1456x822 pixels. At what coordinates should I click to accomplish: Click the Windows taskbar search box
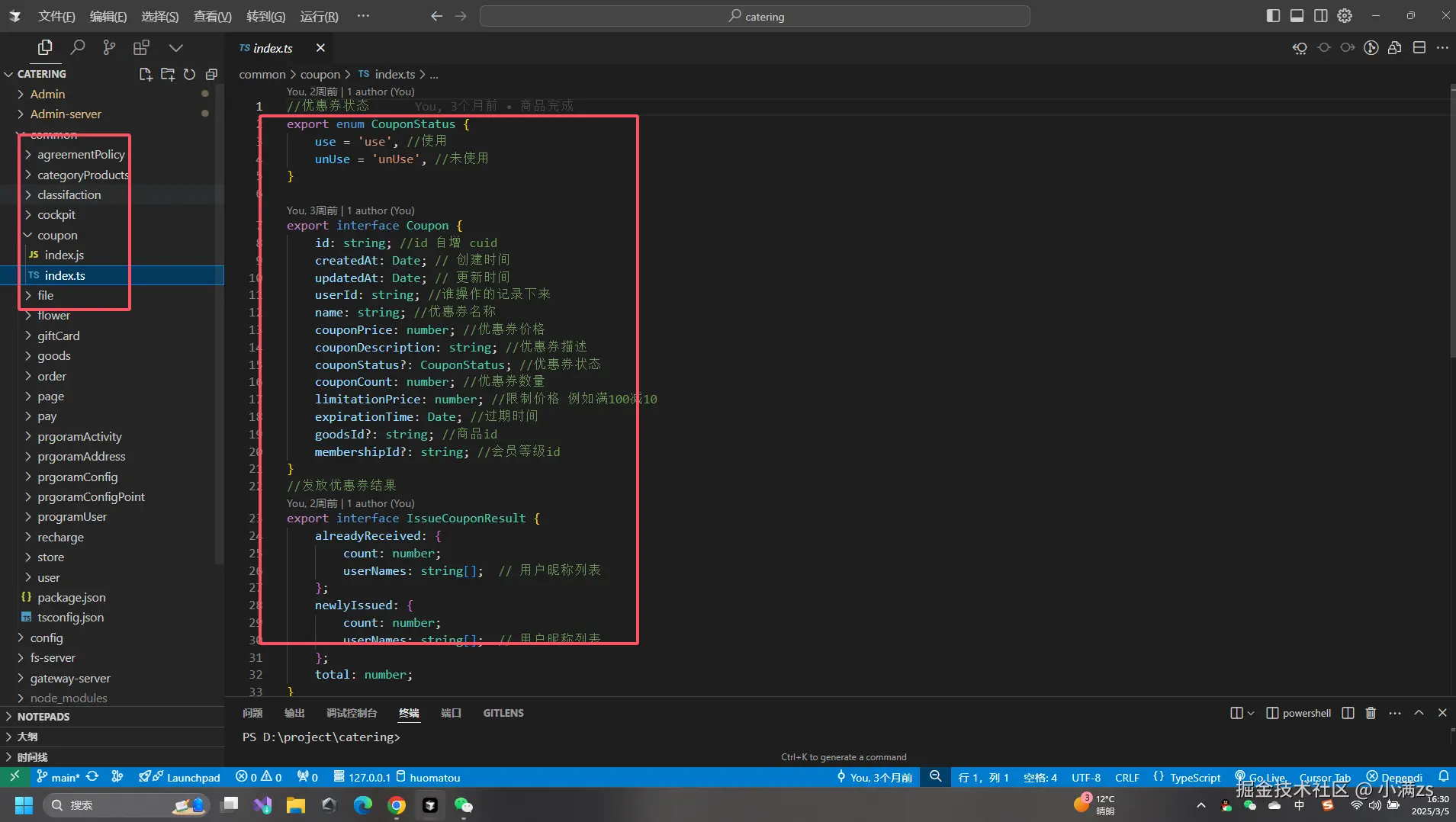click(127, 805)
